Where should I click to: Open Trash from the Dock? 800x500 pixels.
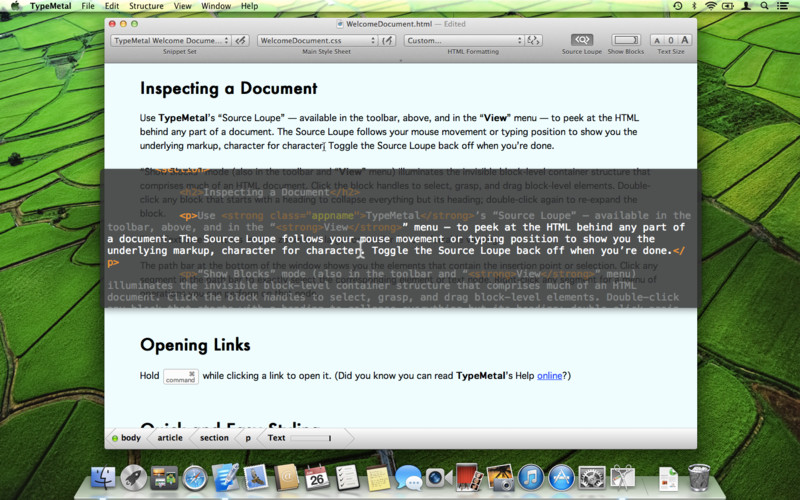698,478
